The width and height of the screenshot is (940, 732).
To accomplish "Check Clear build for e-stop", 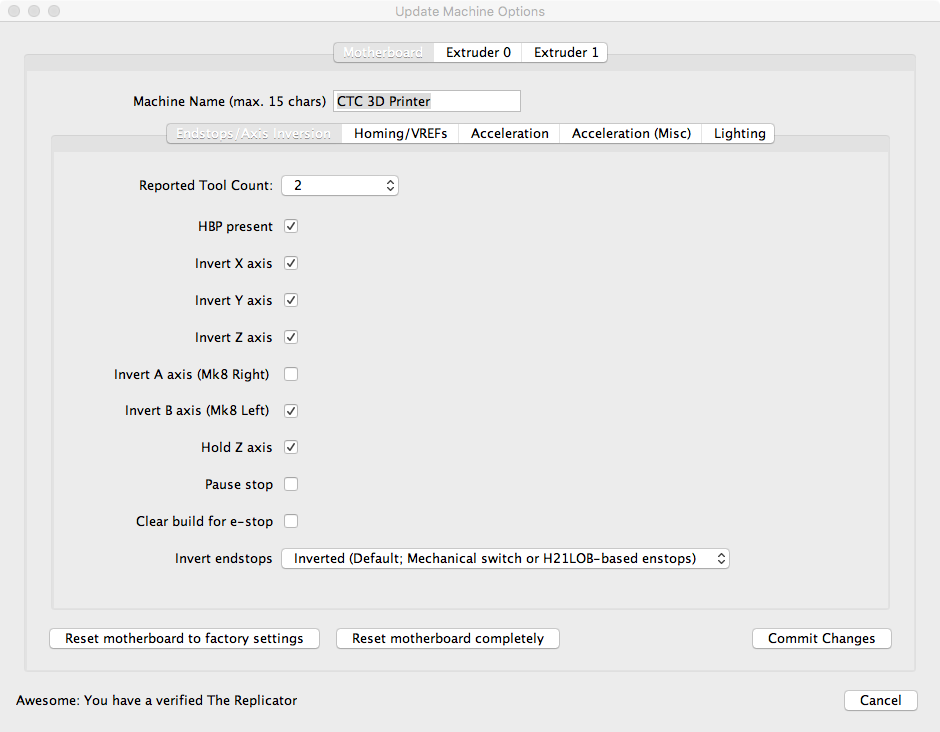I will [x=291, y=521].
